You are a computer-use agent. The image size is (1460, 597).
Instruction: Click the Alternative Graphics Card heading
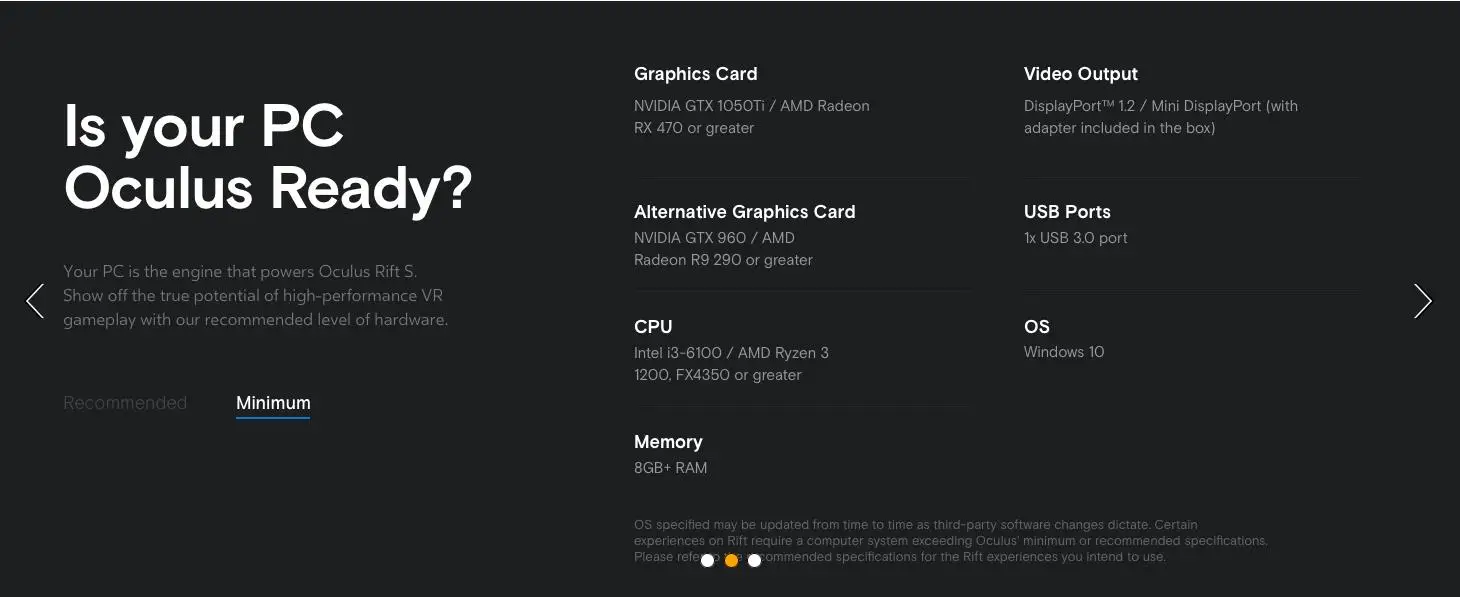coord(744,212)
